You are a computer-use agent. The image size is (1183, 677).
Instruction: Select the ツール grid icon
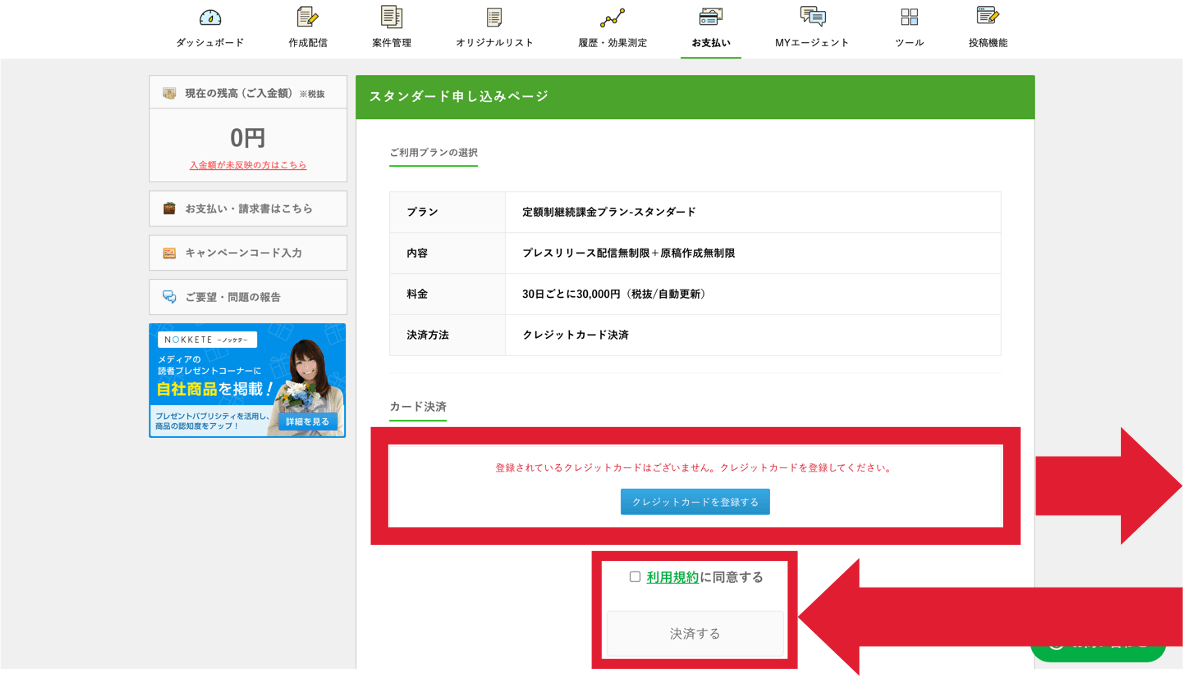909,17
